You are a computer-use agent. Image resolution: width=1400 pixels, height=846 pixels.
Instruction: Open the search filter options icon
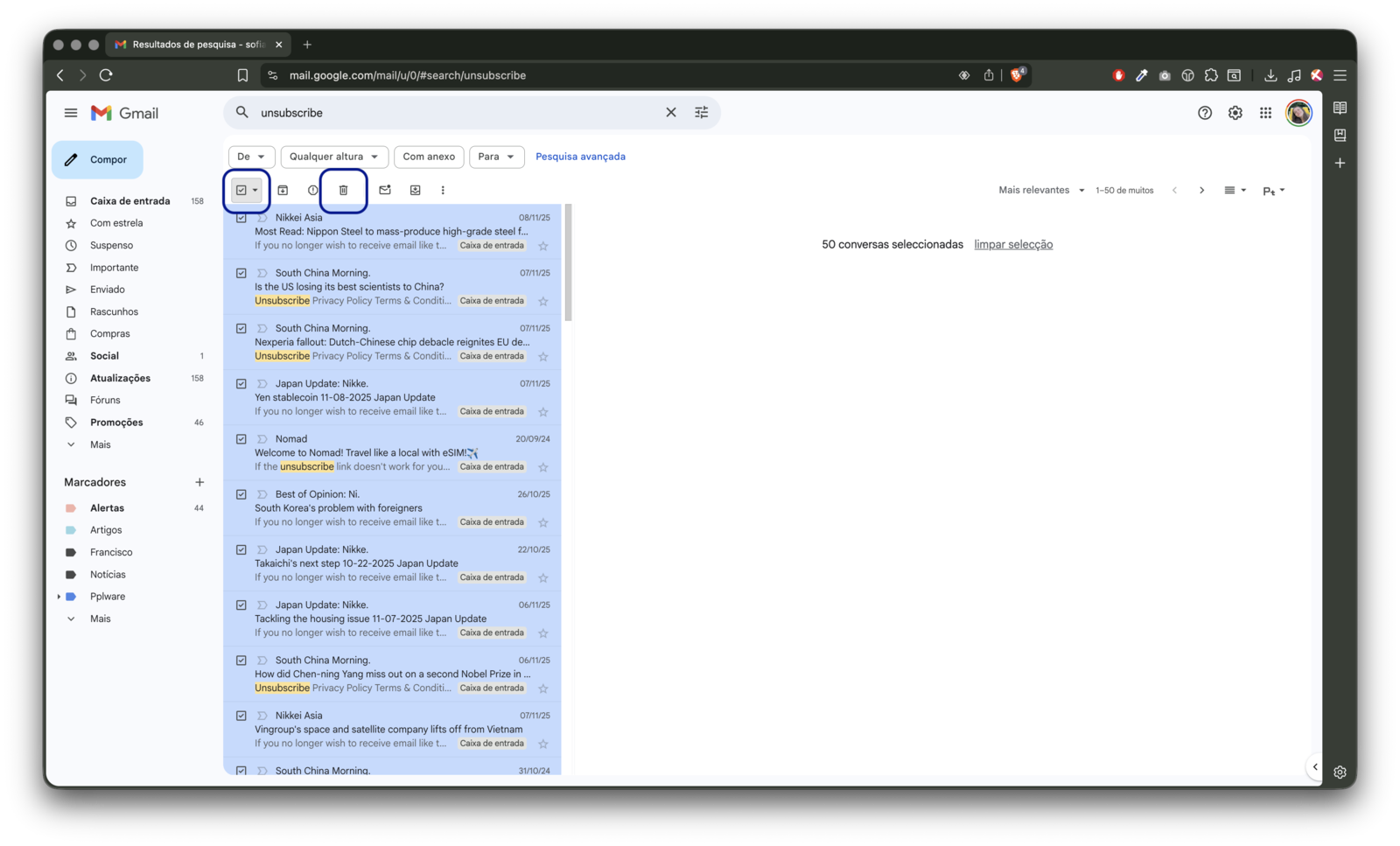701,113
